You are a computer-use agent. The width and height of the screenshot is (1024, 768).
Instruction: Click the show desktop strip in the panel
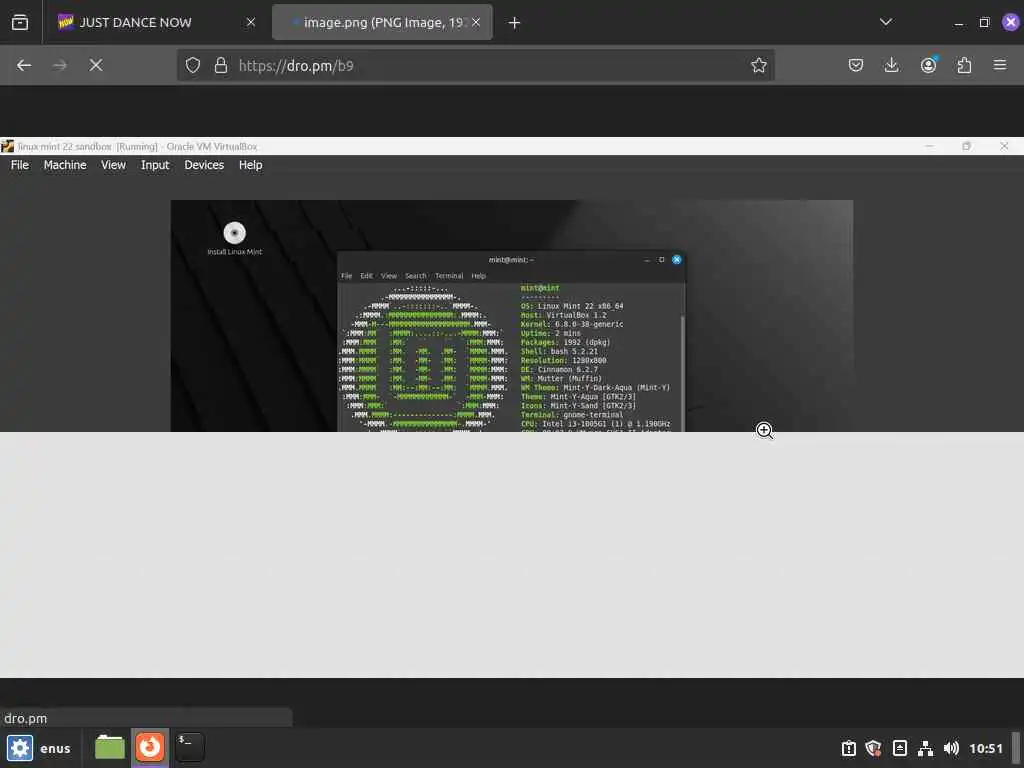1016,748
